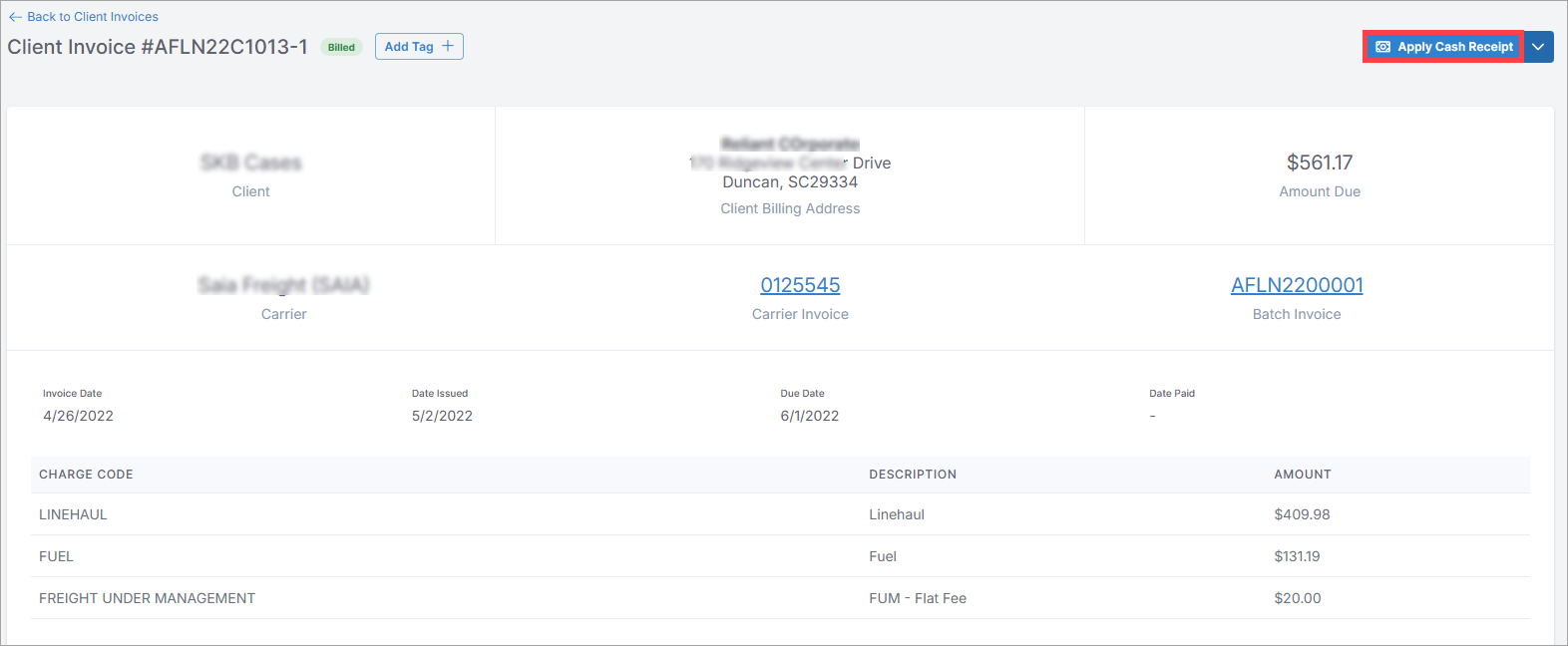Image resolution: width=1568 pixels, height=646 pixels.
Task: Select the LINEHAUL charge code row
Action: pyautogui.click(x=780, y=514)
